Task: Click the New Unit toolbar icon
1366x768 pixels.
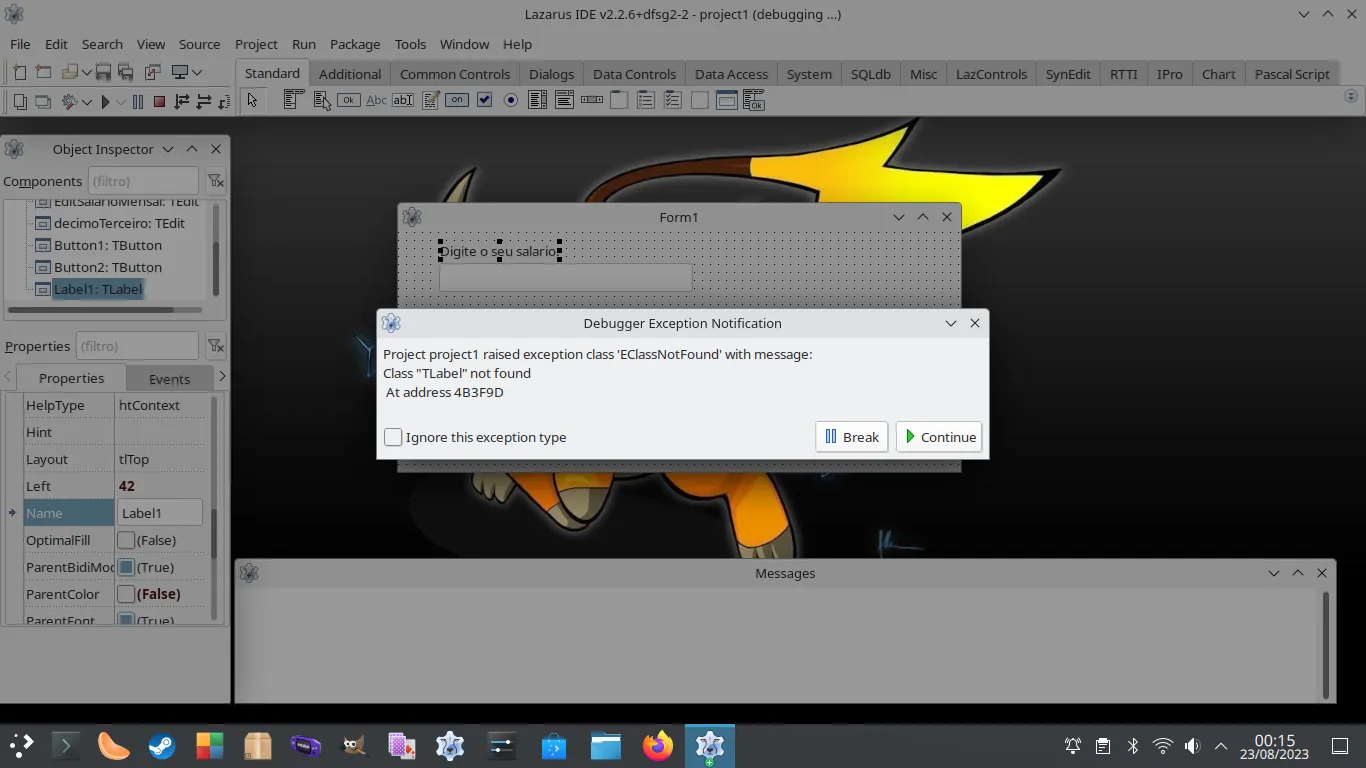Action: click(19, 72)
